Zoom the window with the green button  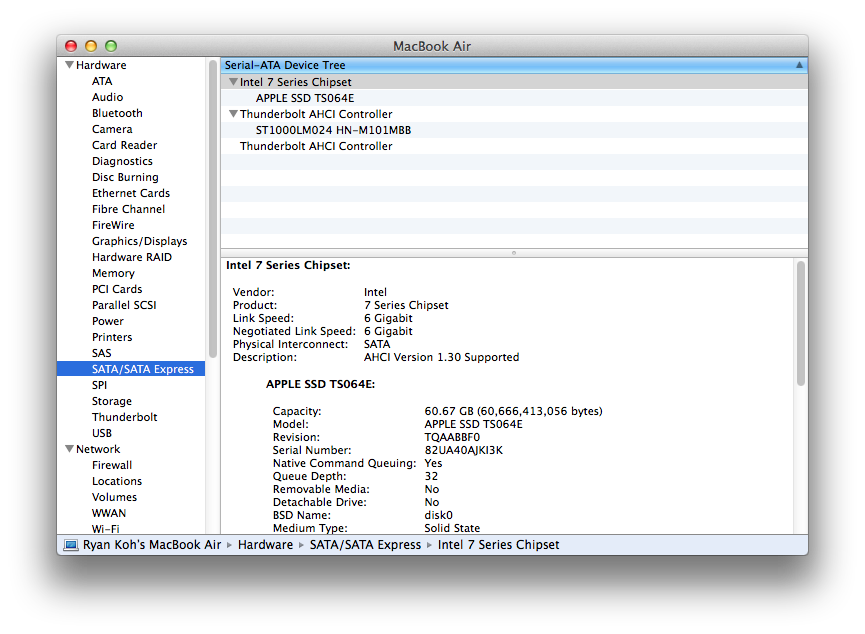[x=111, y=46]
